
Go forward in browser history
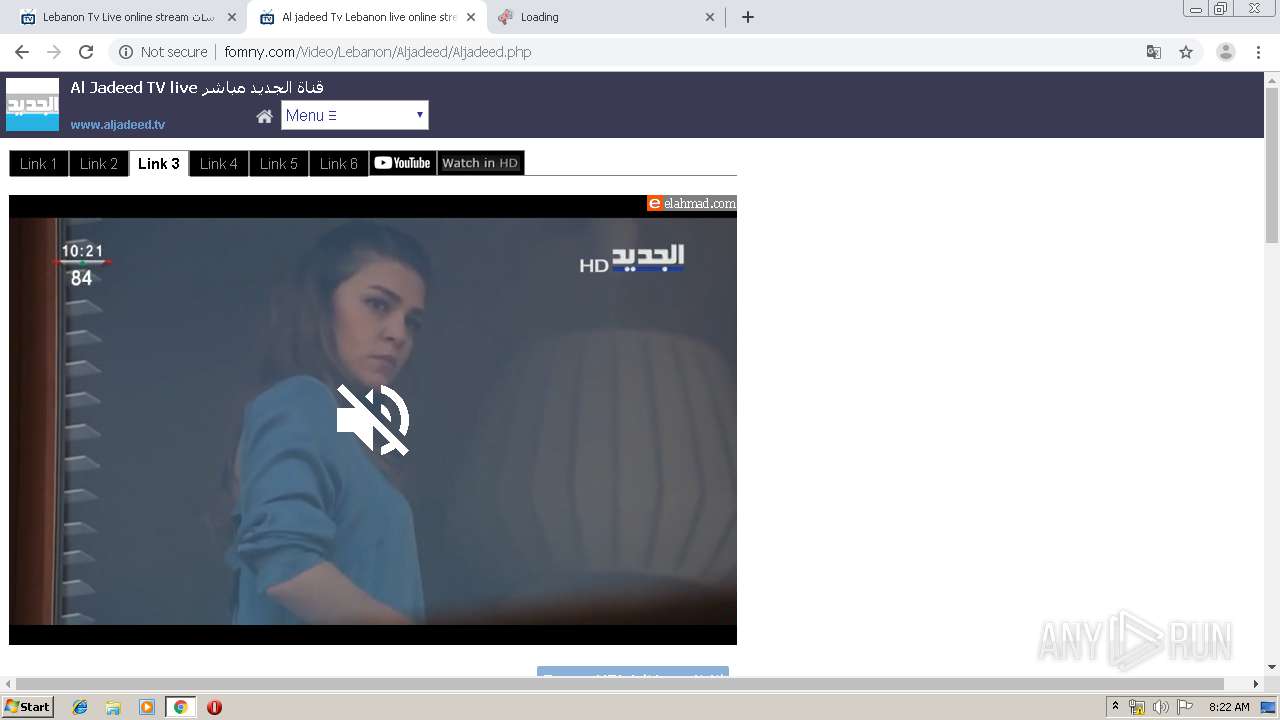[x=54, y=52]
